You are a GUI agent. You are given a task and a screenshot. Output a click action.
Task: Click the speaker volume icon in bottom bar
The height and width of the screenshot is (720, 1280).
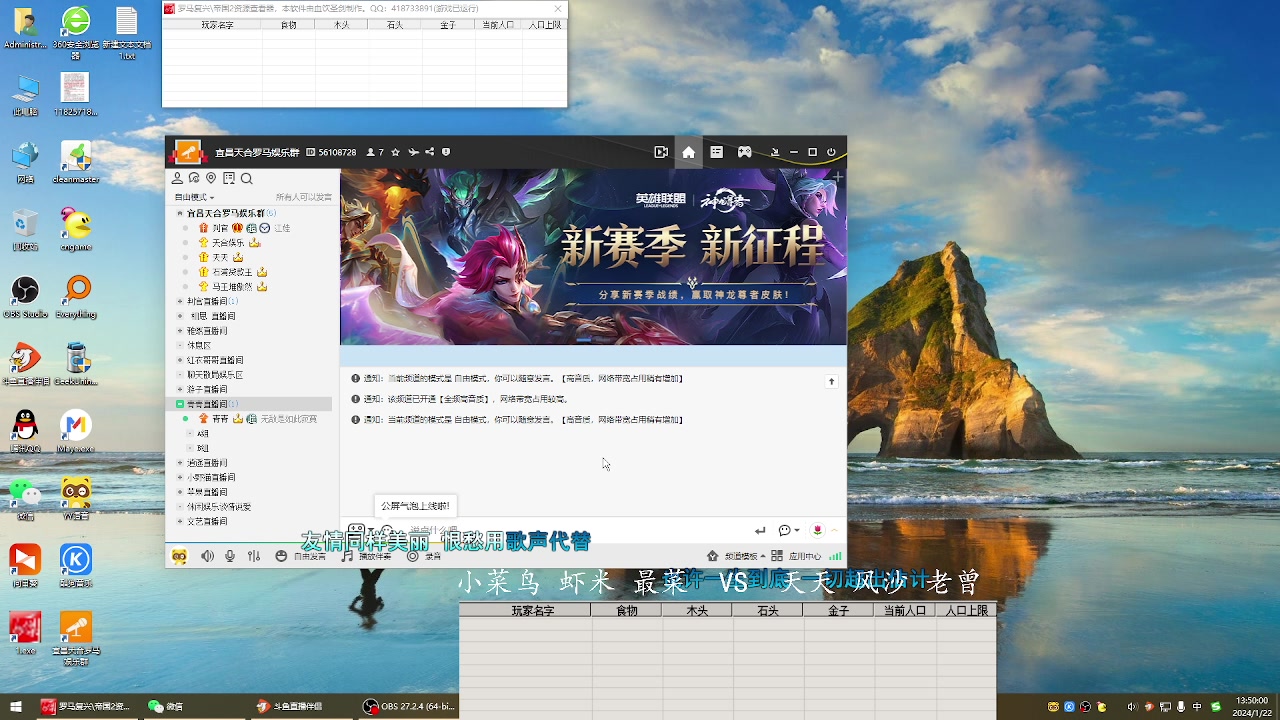(x=207, y=556)
